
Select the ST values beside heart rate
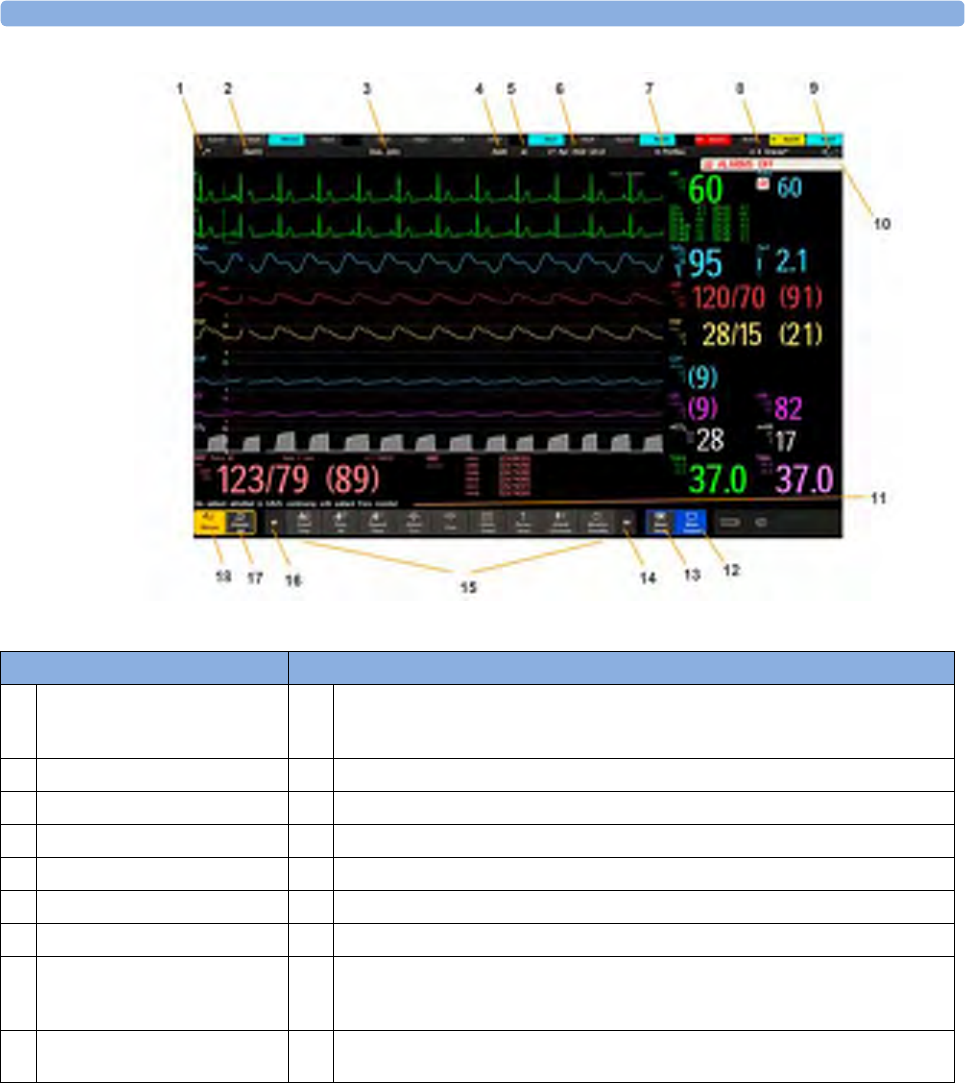click(x=711, y=222)
